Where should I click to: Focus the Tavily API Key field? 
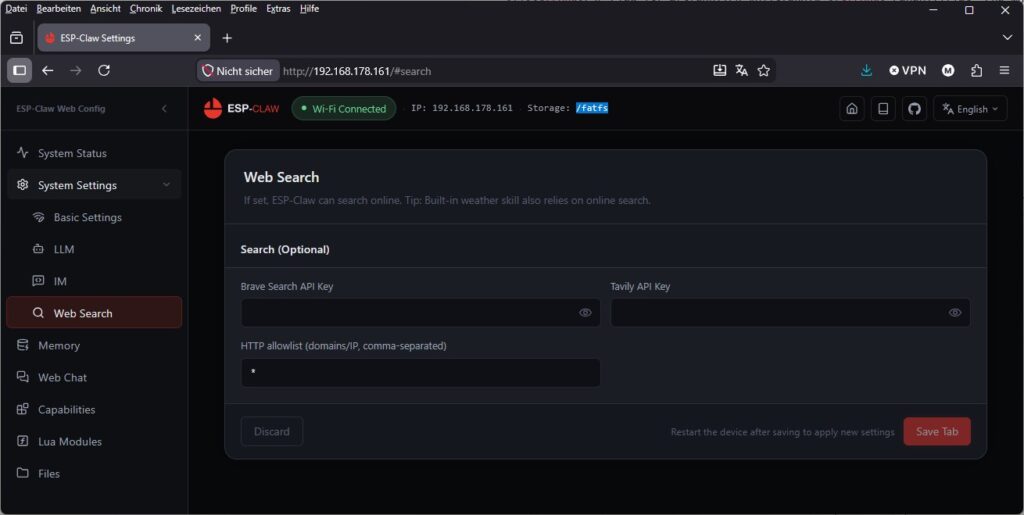coord(790,313)
